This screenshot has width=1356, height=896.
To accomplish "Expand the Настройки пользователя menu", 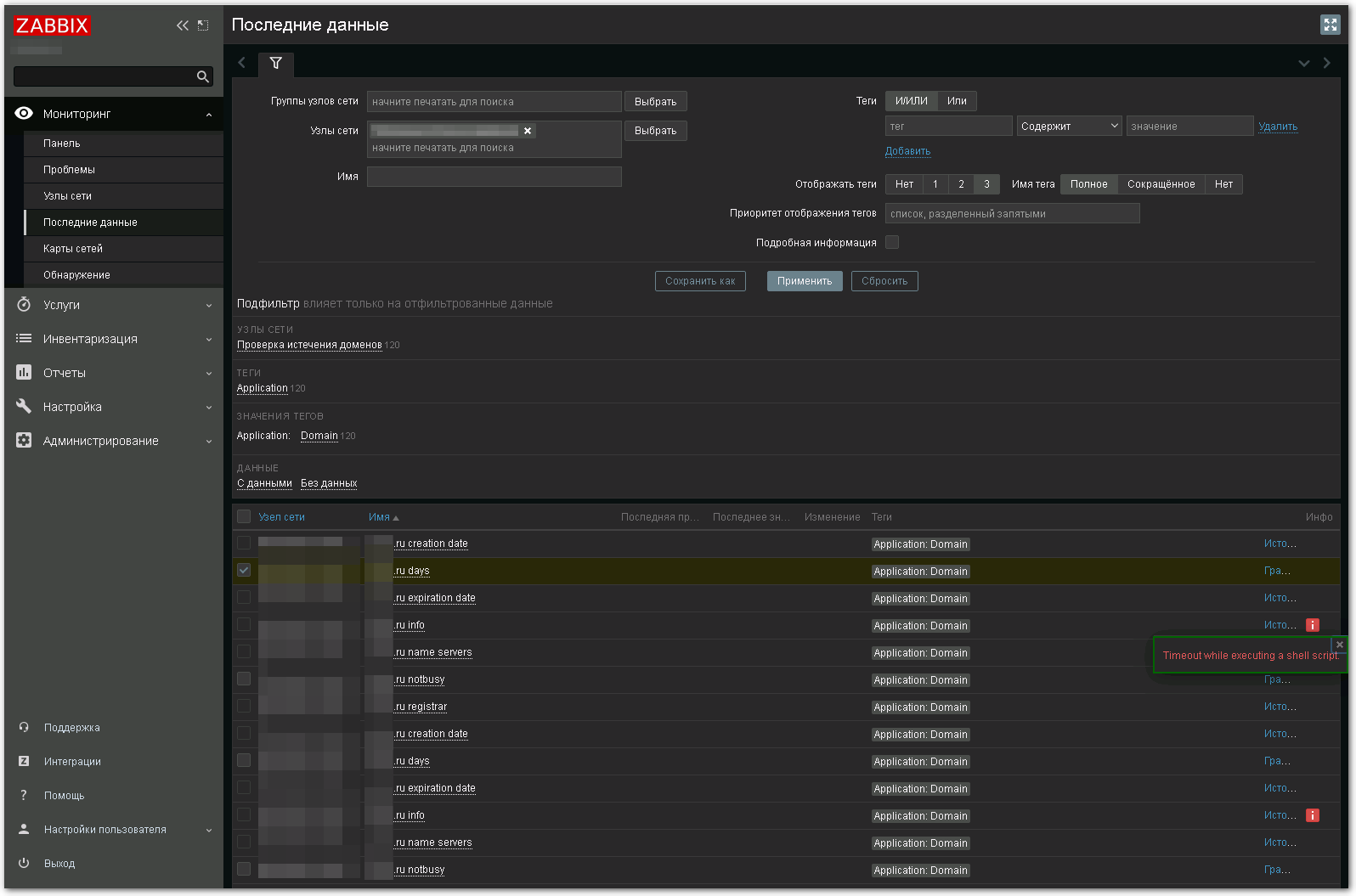I will tap(209, 830).
